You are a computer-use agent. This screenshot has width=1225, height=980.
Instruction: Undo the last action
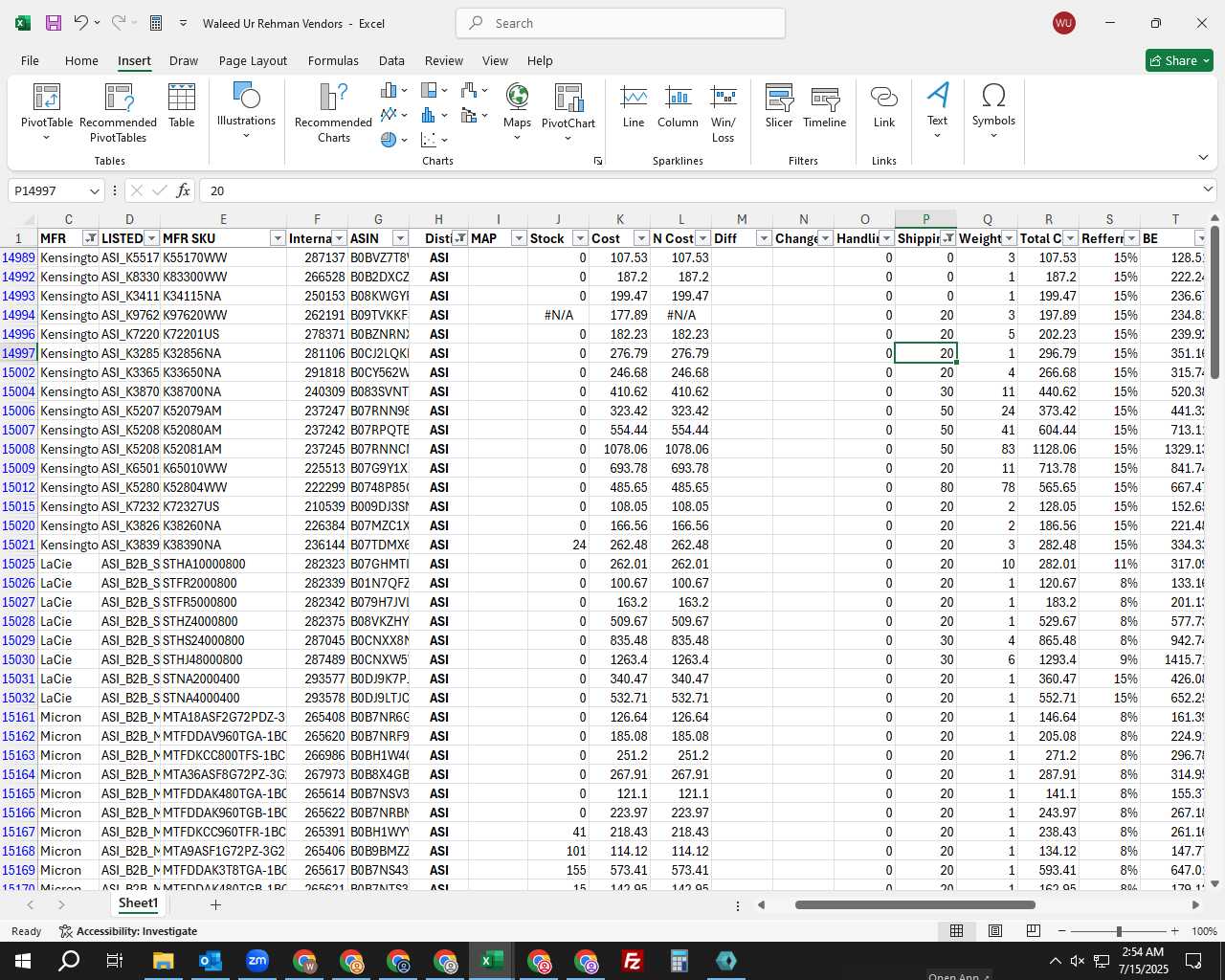click(80, 23)
